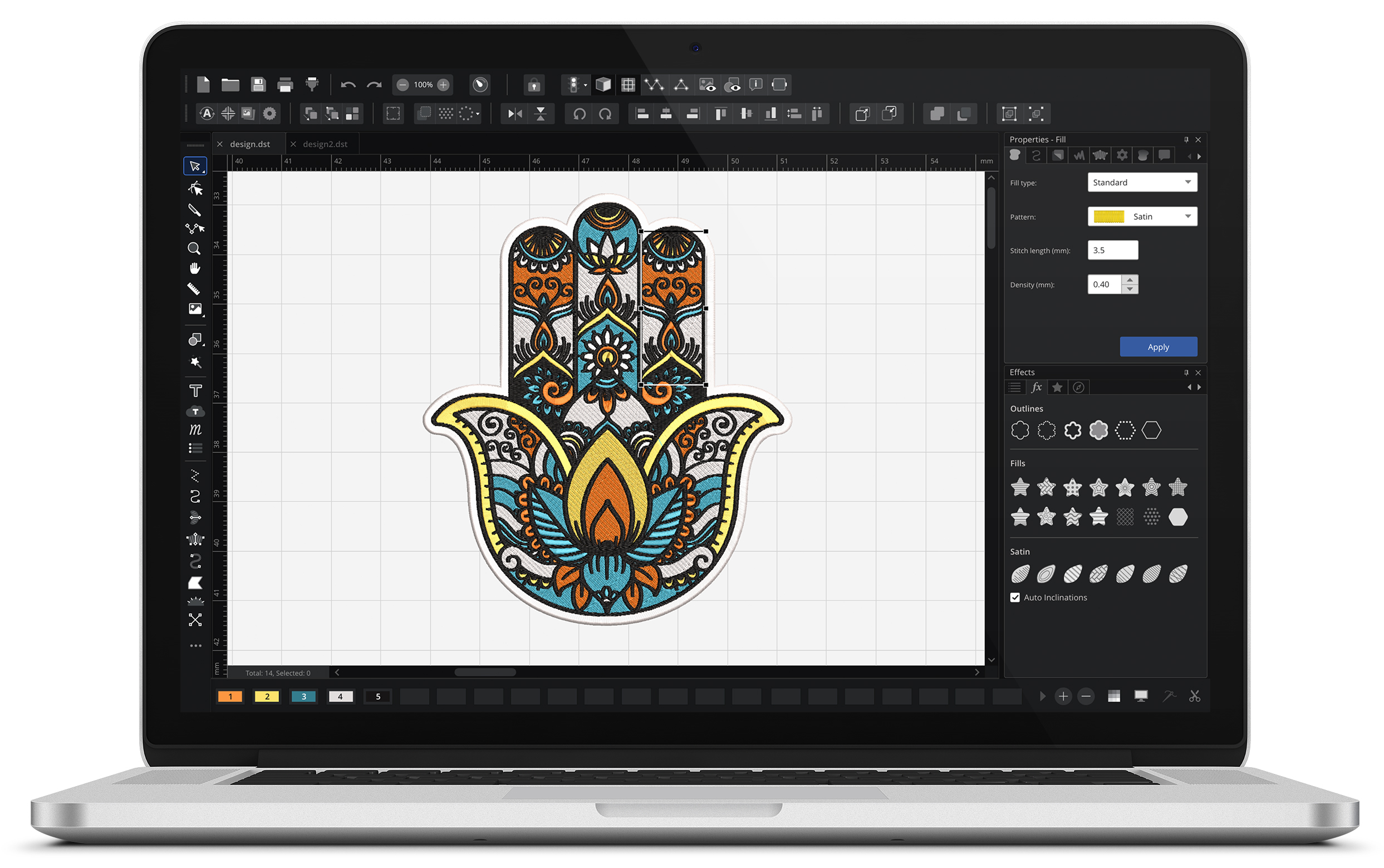The height and width of the screenshot is (868, 1384).
Task: Select teal color swatch number 3
Action: point(303,697)
